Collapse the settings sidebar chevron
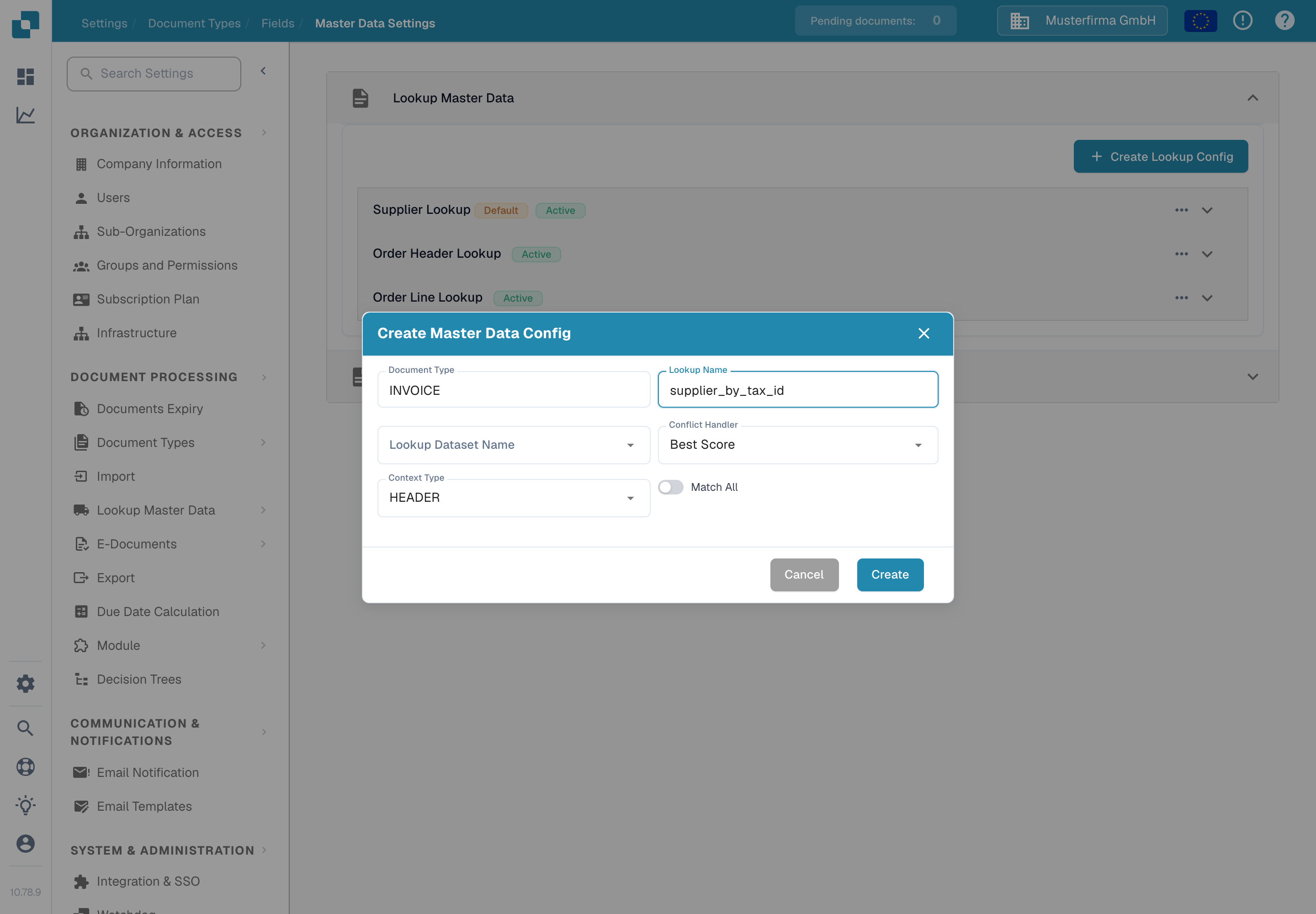 pos(263,71)
